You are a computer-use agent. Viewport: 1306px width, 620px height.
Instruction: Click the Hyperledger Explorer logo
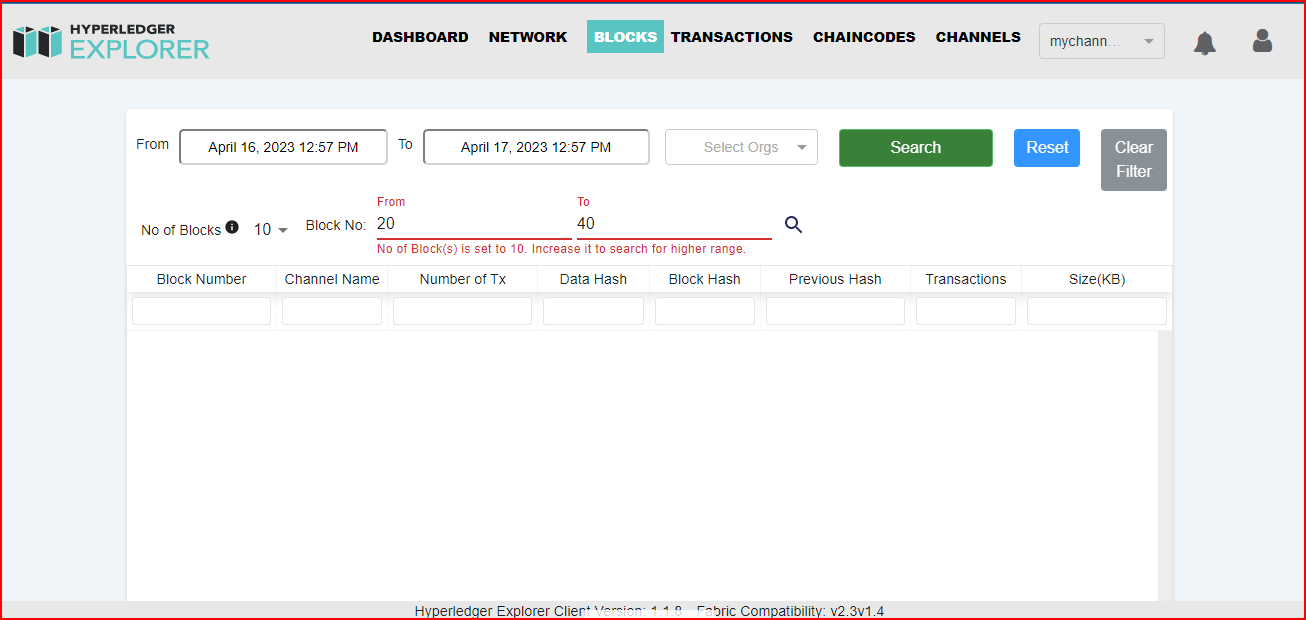111,40
